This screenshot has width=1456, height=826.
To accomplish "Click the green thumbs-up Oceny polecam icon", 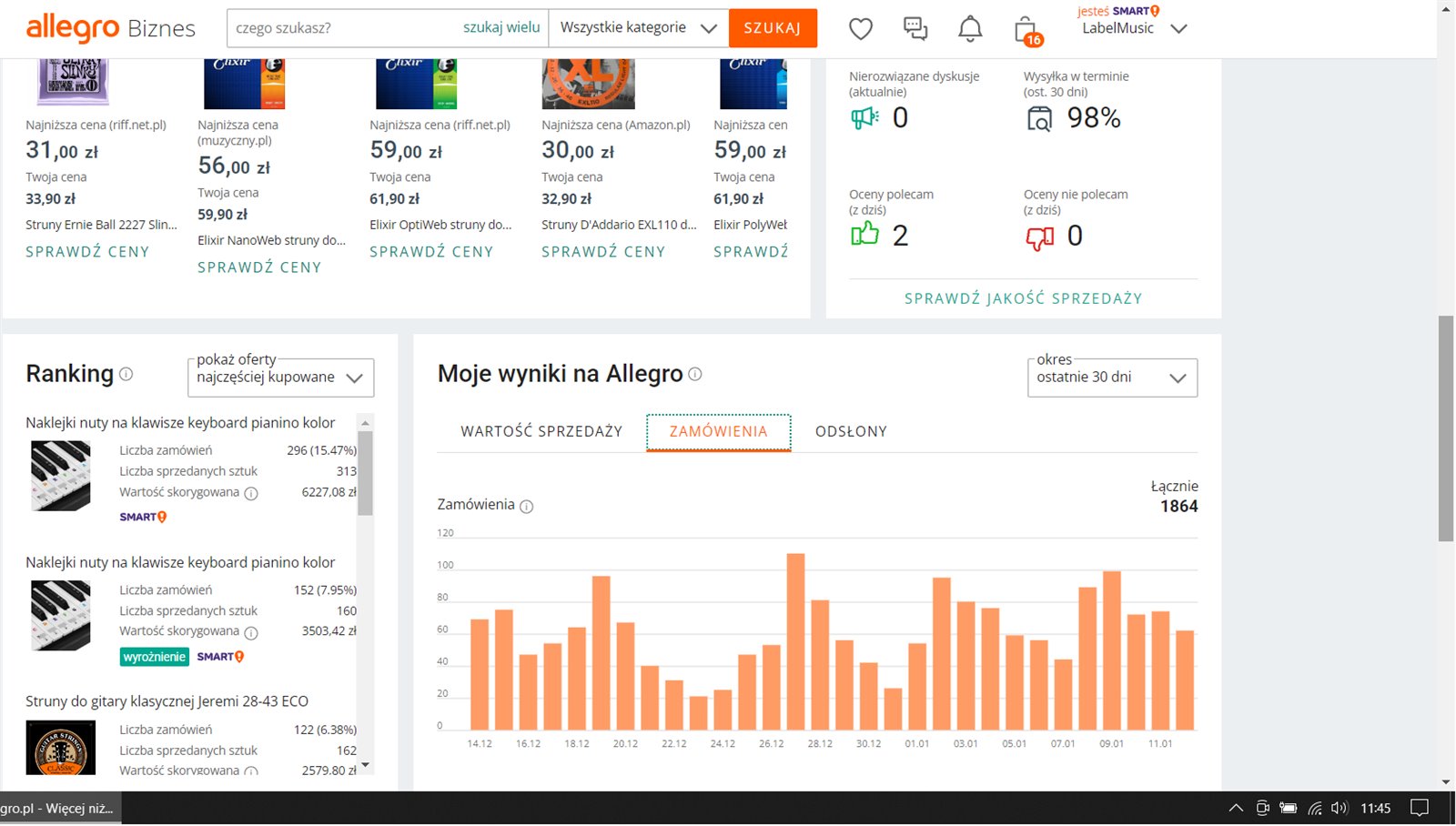I will [x=864, y=235].
